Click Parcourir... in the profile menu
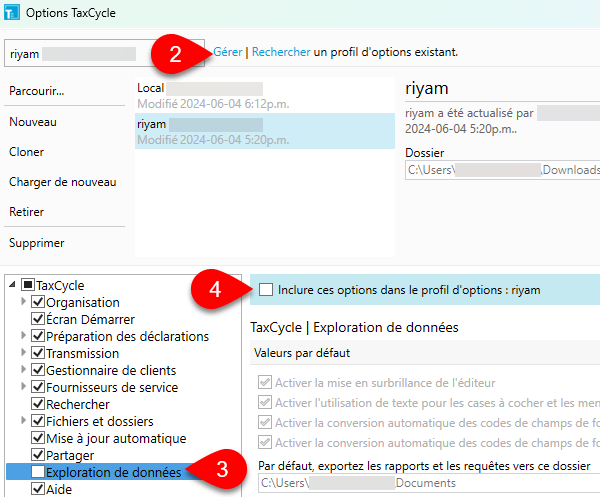 click(x=37, y=91)
